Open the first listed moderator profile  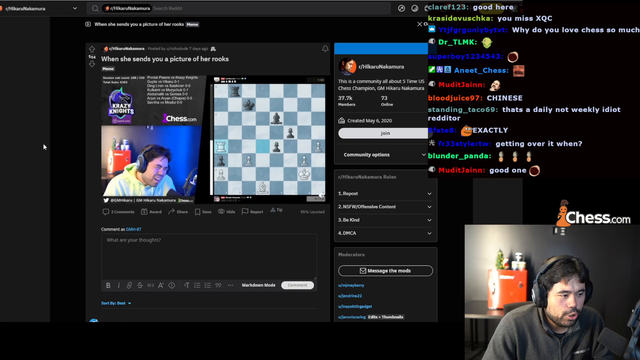[351, 285]
